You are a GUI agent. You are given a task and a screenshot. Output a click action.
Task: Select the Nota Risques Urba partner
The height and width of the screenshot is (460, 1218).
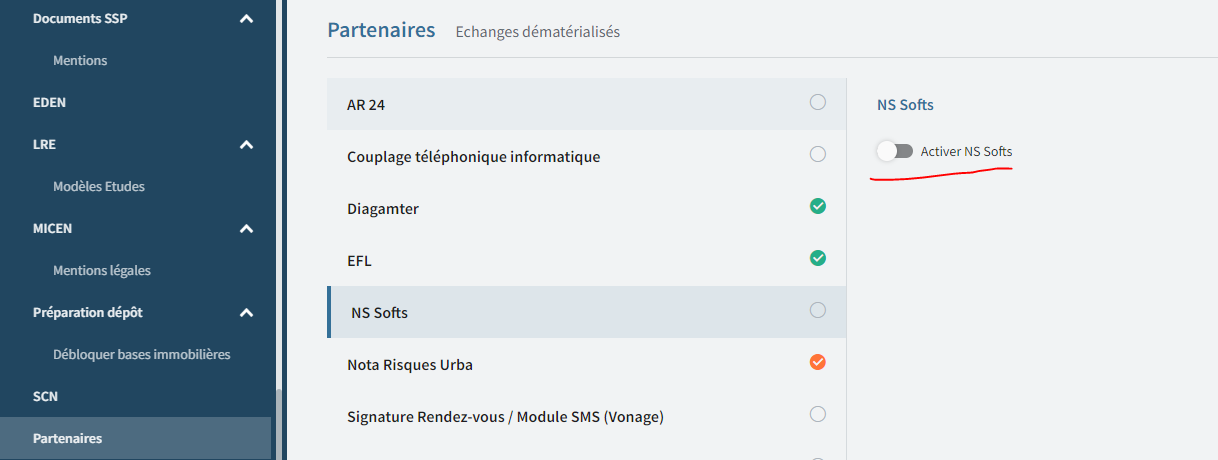pos(410,364)
